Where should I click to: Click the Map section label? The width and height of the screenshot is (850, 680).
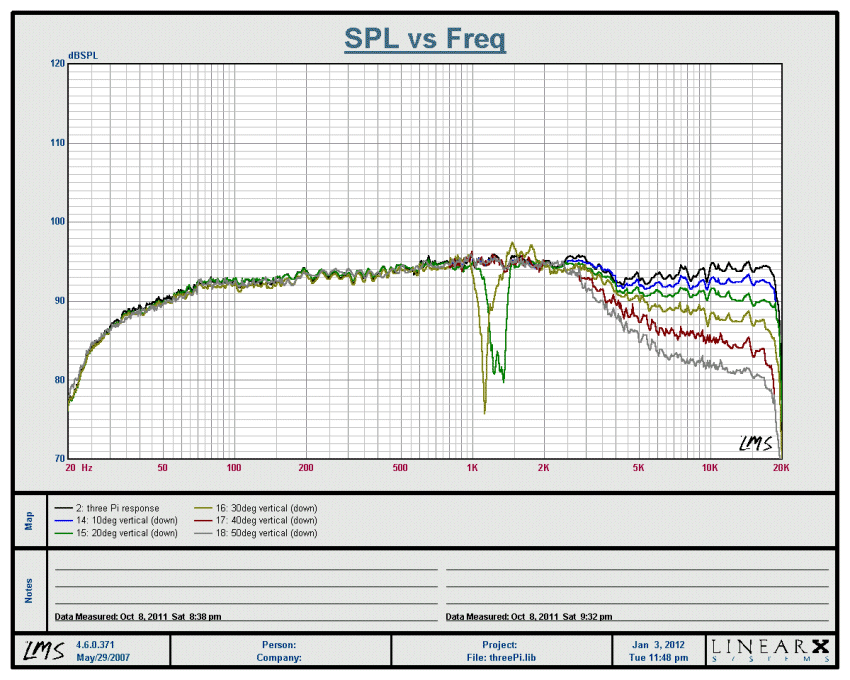click(29, 521)
